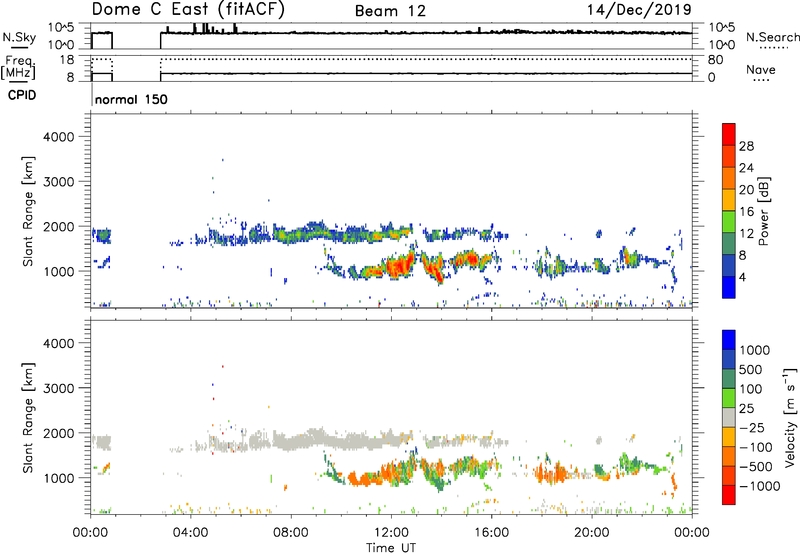Pick the red top segment of Power colorbar
The height and width of the screenshot is (554, 800).
pyautogui.click(x=729, y=134)
